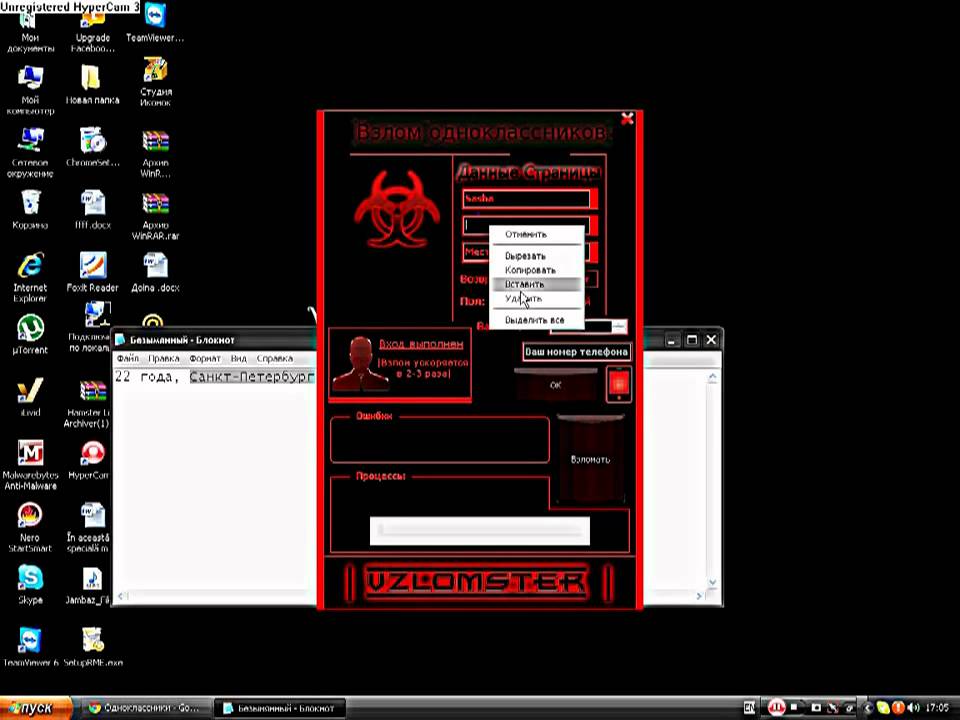960x720 pixels.
Task: Open the Nero StartSmart desktop icon
Action: click(30, 528)
